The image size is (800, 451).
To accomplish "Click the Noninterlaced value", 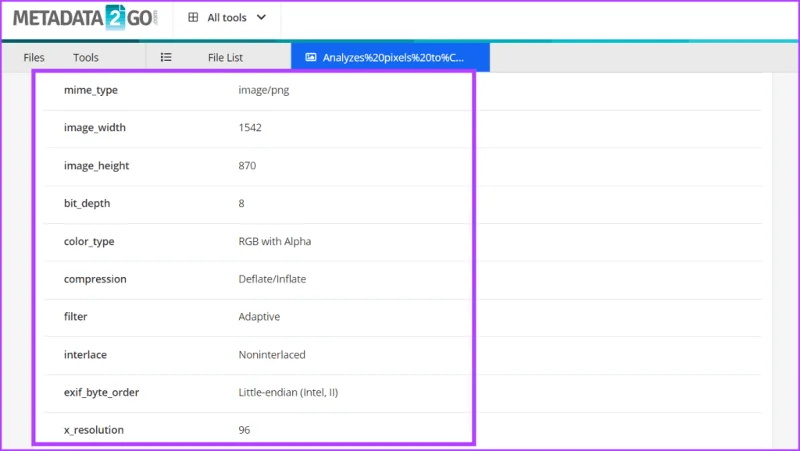I will click(272, 355).
